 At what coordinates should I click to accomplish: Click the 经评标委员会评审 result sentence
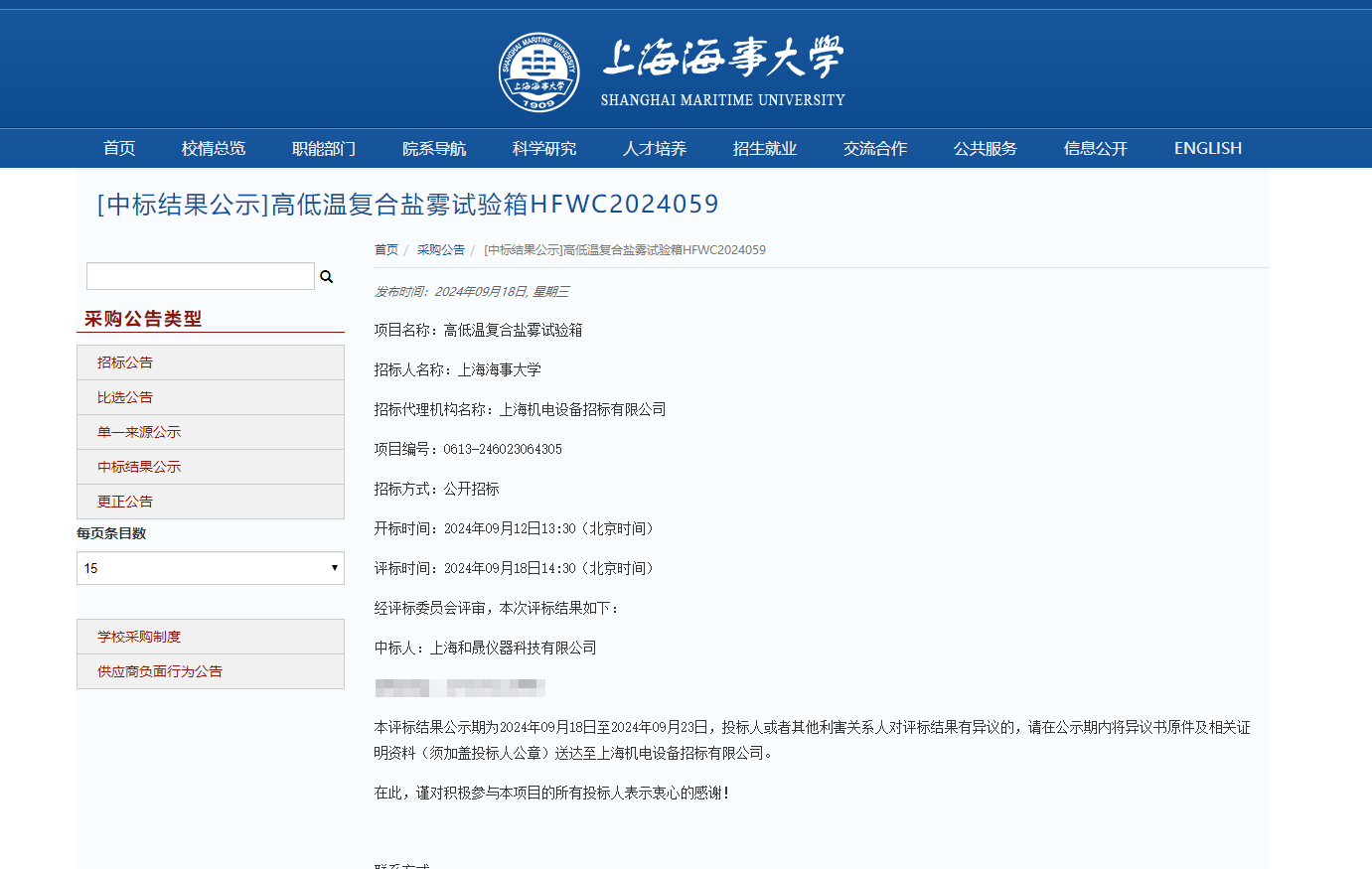[497, 608]
